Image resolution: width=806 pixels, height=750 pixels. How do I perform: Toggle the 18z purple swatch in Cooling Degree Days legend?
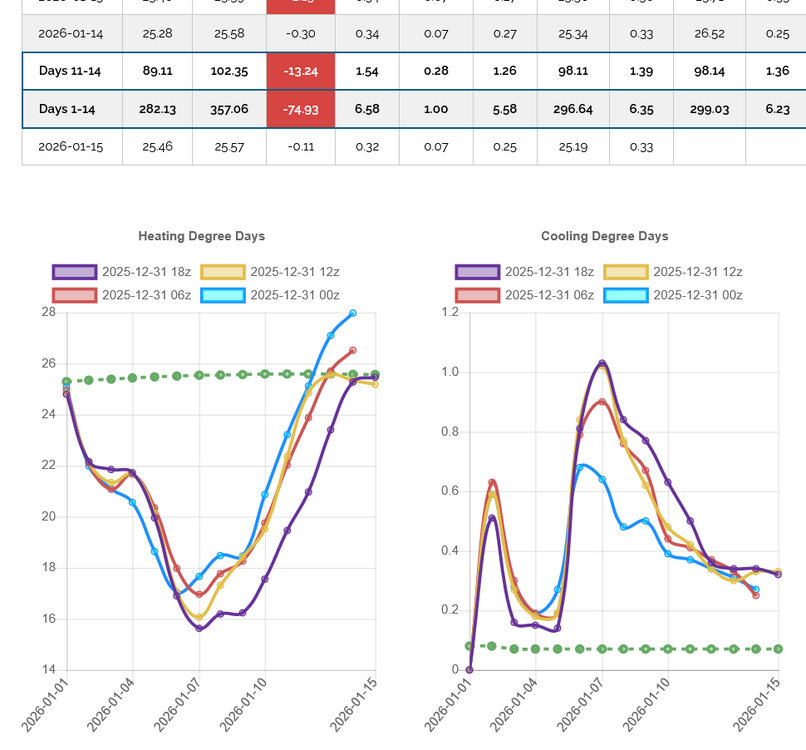click(x=477, y=272)
